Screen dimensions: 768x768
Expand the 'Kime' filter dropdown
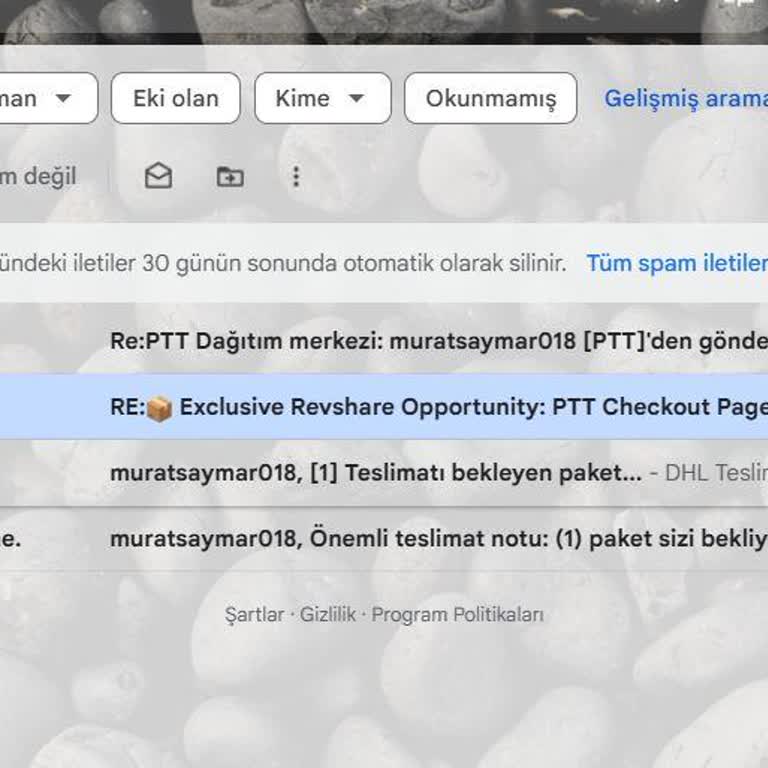pos(323,98)
